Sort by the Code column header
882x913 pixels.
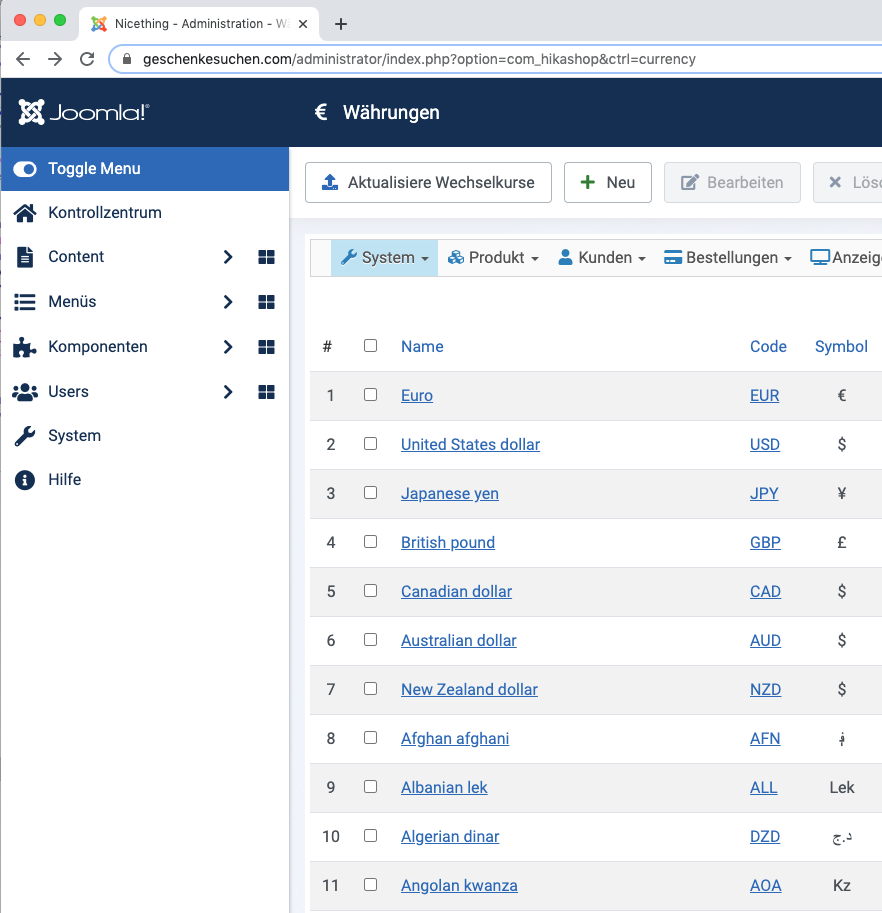coord(768,346)
